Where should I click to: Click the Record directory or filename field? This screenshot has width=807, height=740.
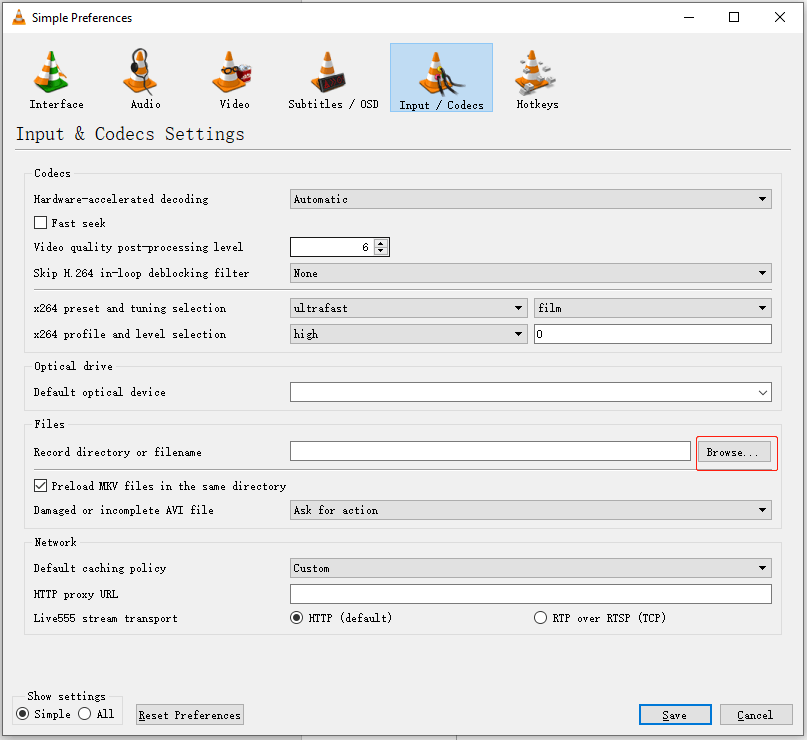490,451
